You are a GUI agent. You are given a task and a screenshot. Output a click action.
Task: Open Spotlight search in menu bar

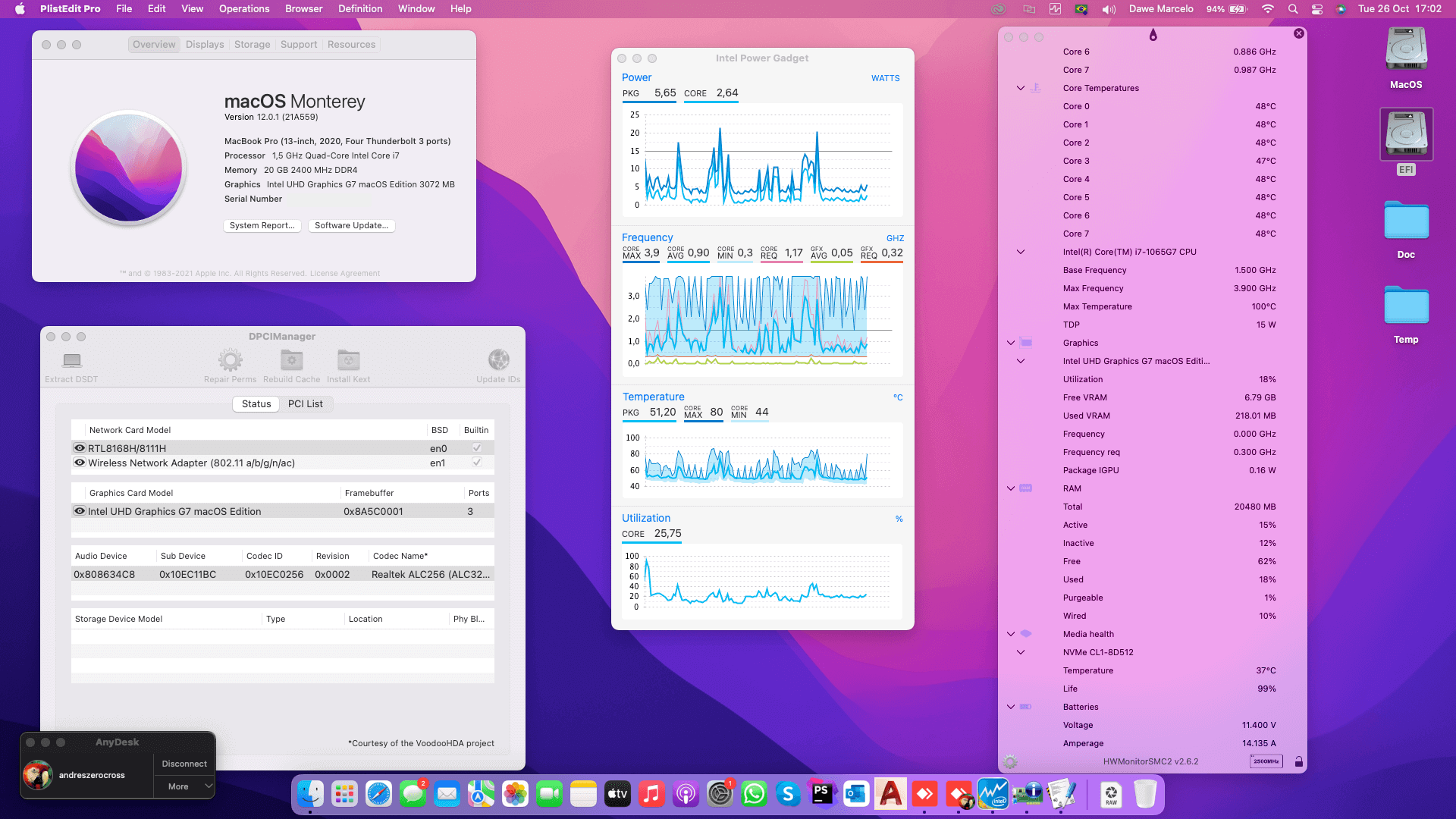1292,9
